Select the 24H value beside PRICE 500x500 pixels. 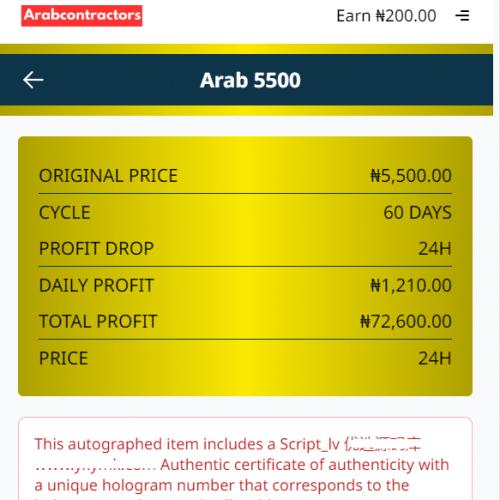435,359
